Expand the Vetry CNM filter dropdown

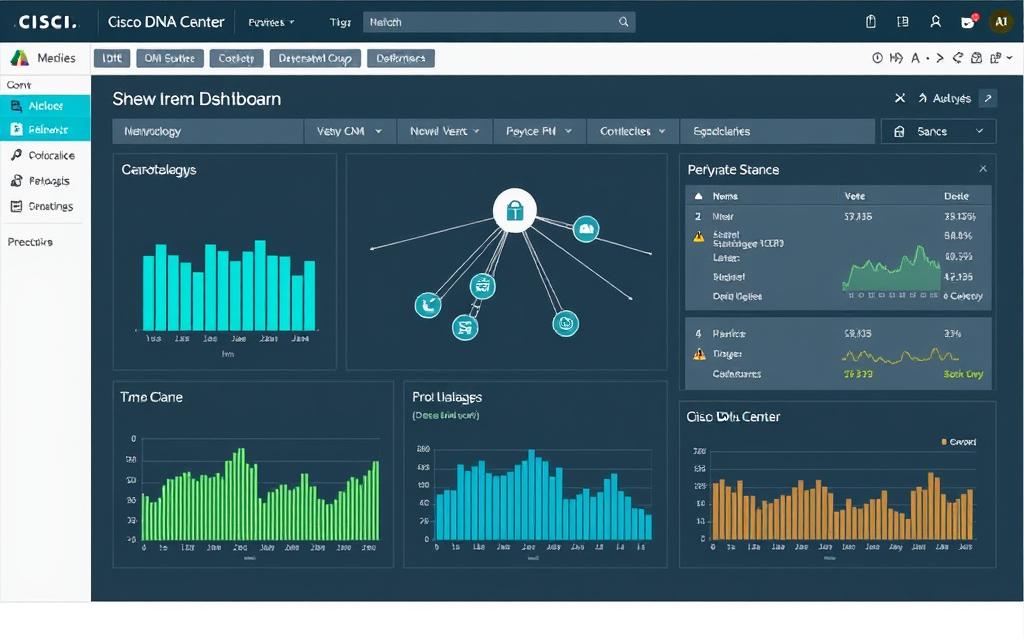tap(349, 131)
